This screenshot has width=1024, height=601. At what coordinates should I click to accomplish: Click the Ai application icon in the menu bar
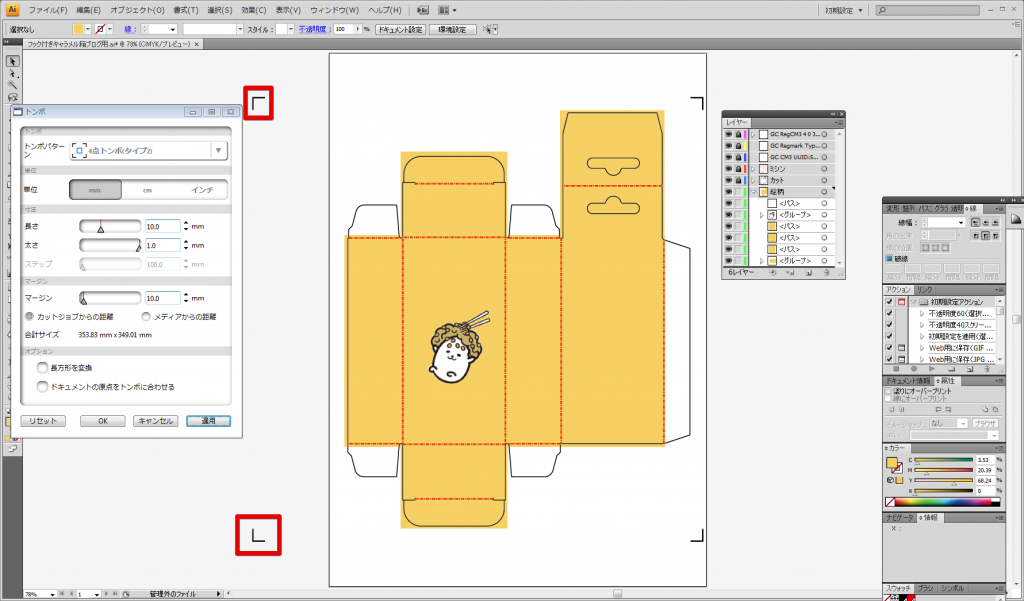[11, 9]
